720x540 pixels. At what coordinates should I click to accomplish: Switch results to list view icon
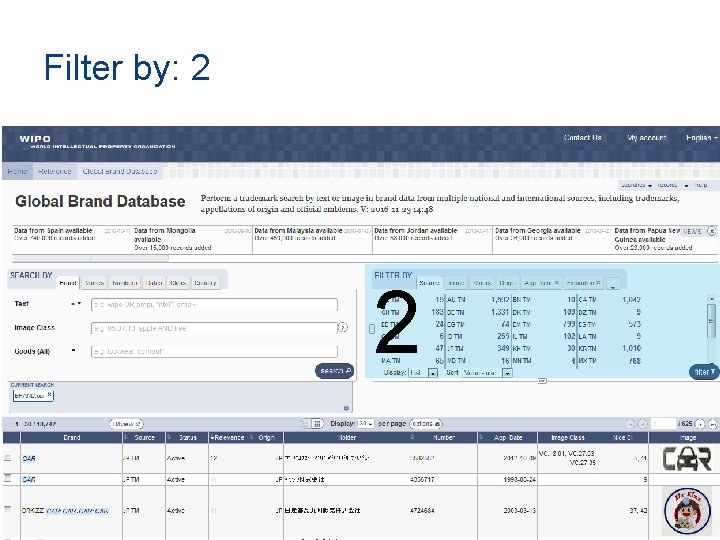click(x=305, y=424)
